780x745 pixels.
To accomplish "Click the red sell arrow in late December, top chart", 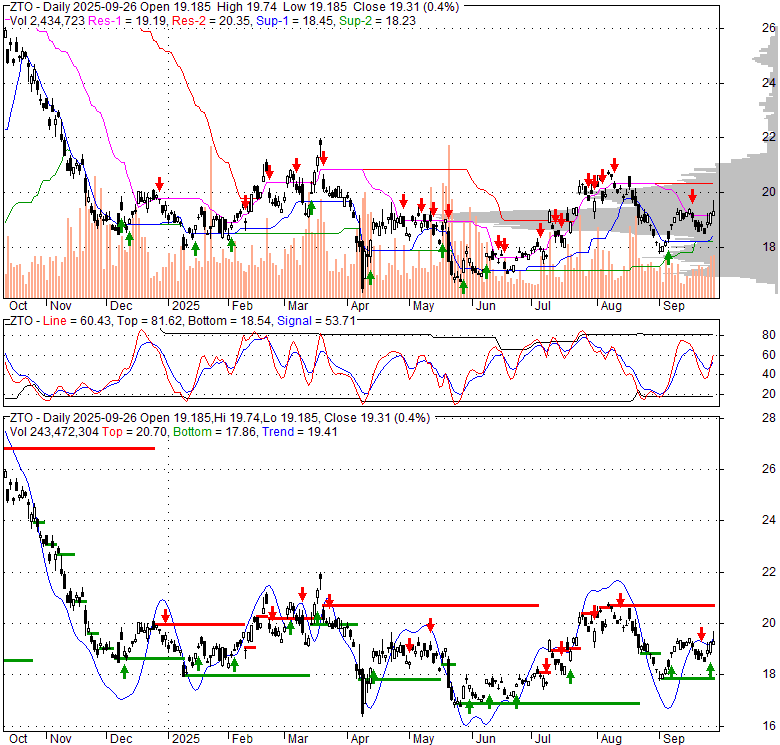I will coord(159,184).
